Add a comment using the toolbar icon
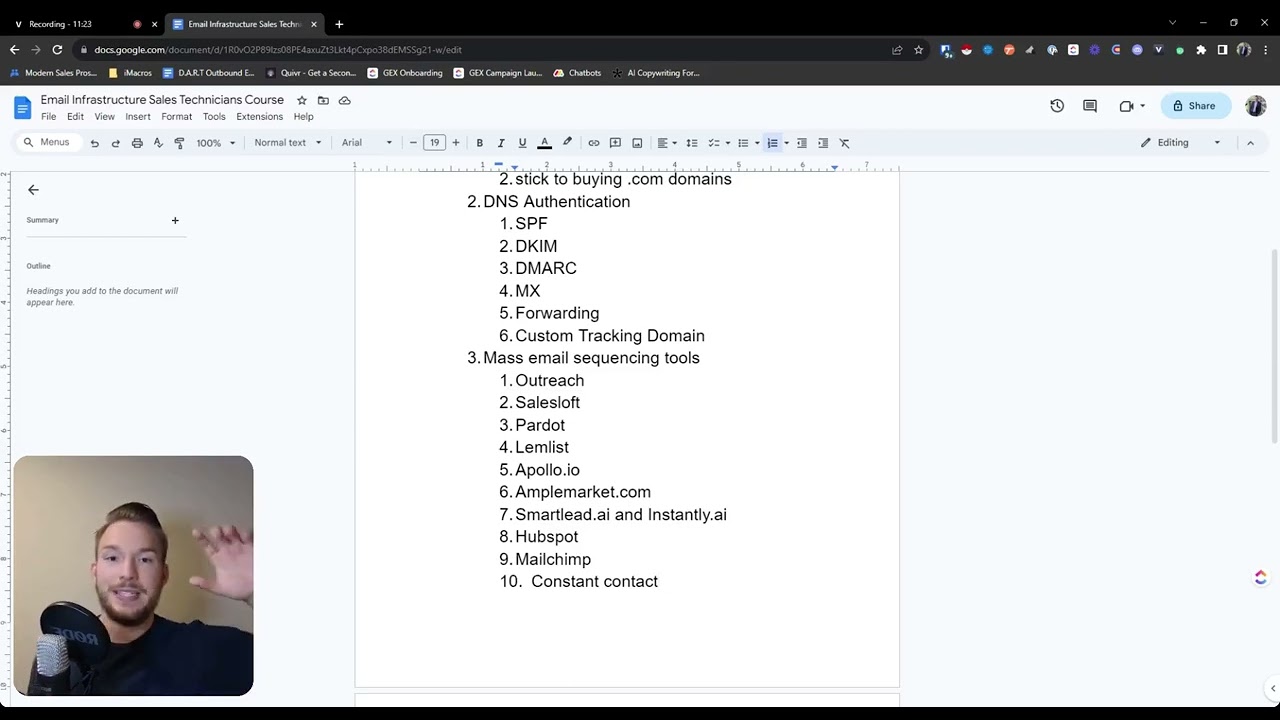Screen dimensions: 1280x720 [x=615, y=143]
